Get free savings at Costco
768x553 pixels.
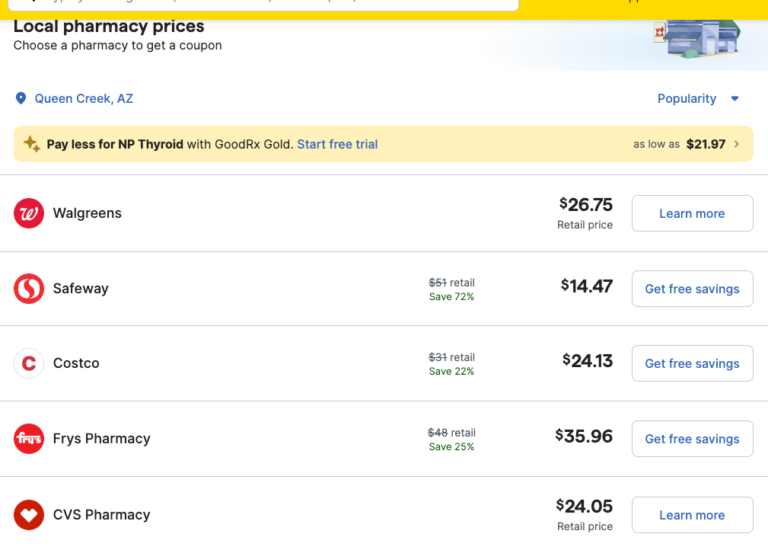pos(692,364)
